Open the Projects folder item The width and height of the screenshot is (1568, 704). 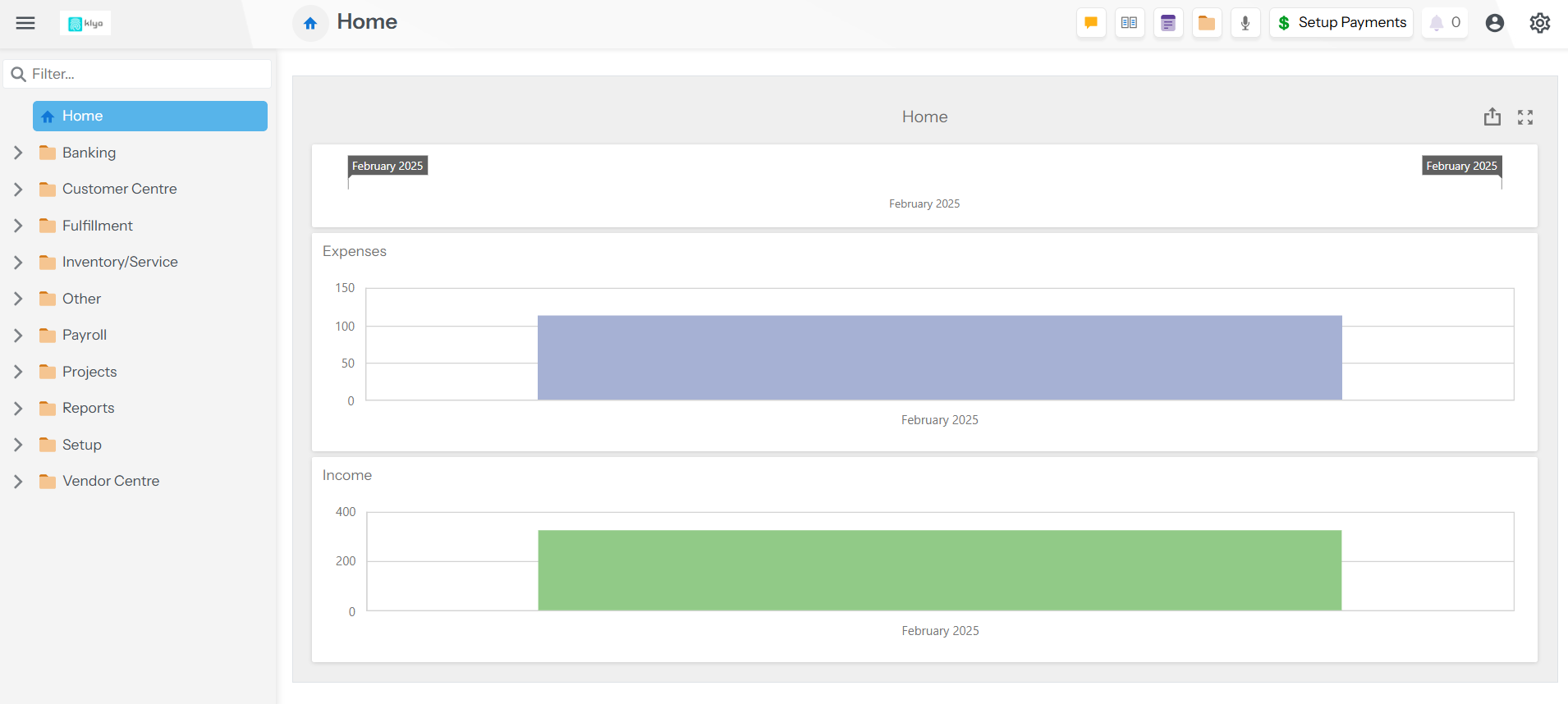[150, 372]
